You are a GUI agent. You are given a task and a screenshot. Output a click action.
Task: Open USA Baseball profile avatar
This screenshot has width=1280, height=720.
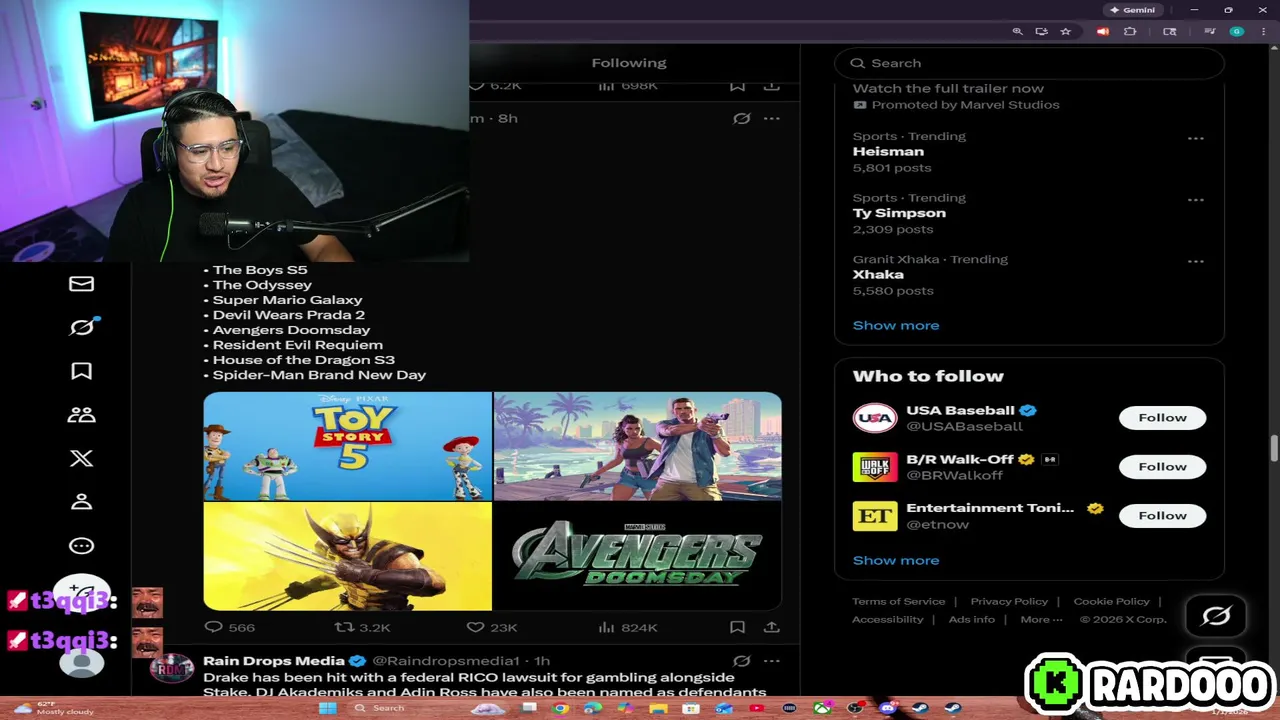tap(874, 418)
